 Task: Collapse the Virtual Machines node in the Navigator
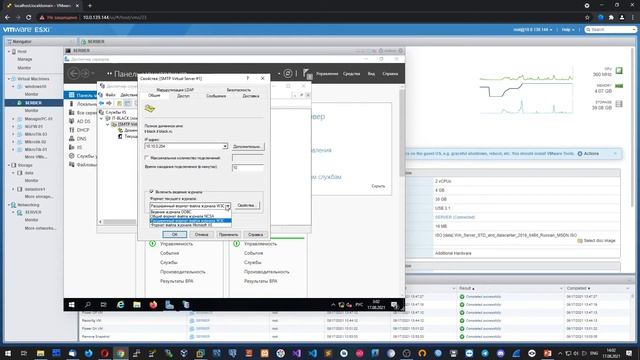[9, 79]
